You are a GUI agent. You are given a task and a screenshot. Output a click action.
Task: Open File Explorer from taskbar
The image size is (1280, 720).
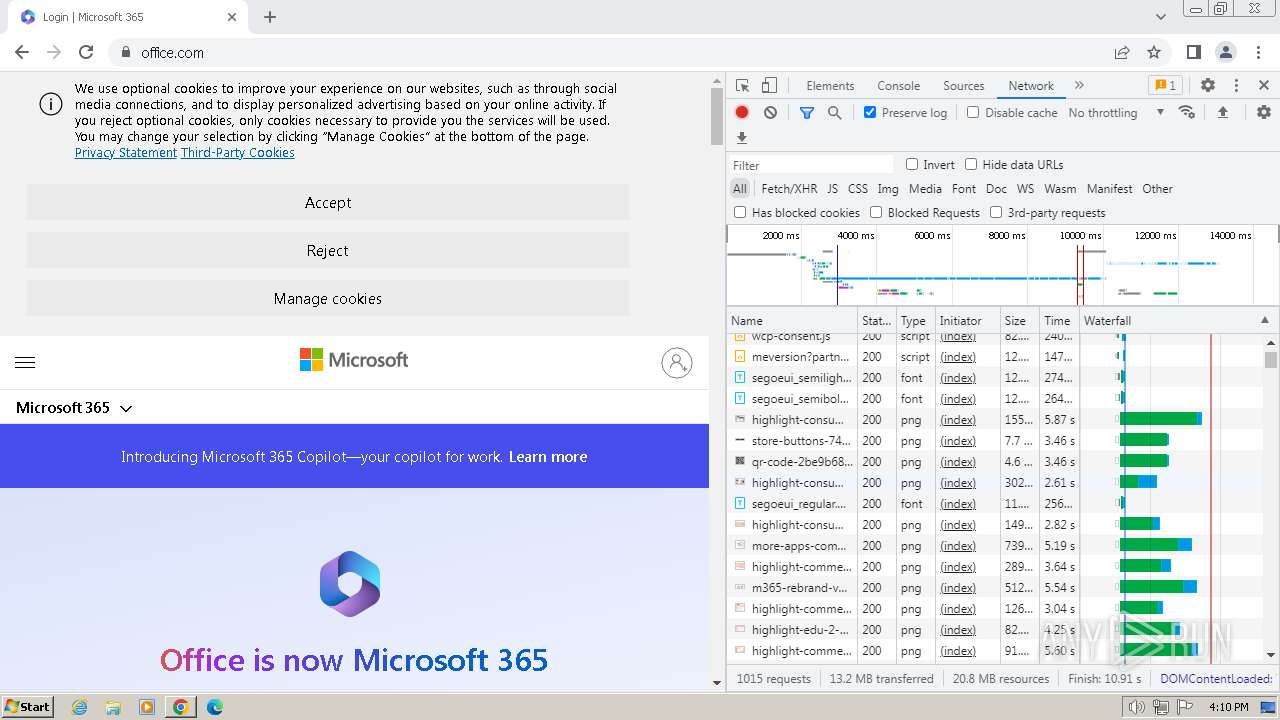click(x=113, y=707)
